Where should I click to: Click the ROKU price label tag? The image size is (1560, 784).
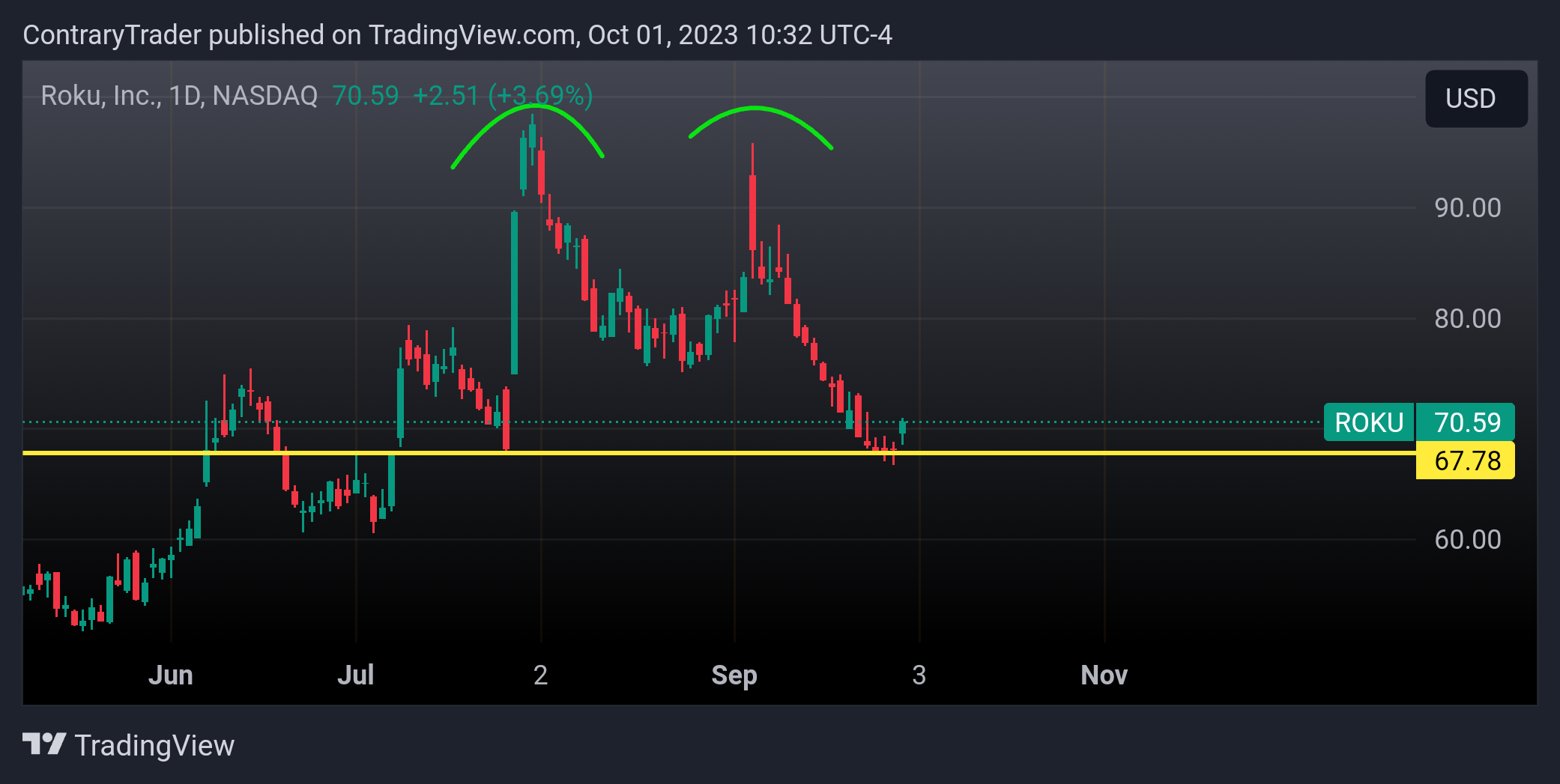1369,422
